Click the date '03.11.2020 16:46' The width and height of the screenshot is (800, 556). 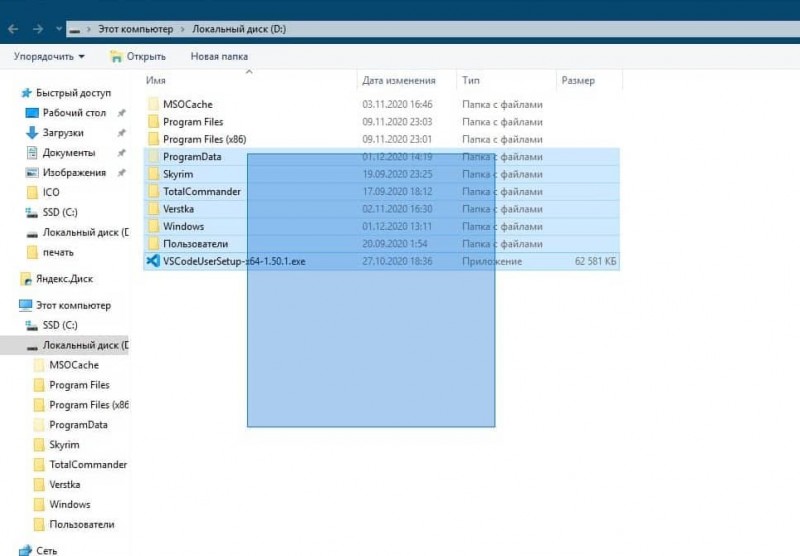point(397,104)
